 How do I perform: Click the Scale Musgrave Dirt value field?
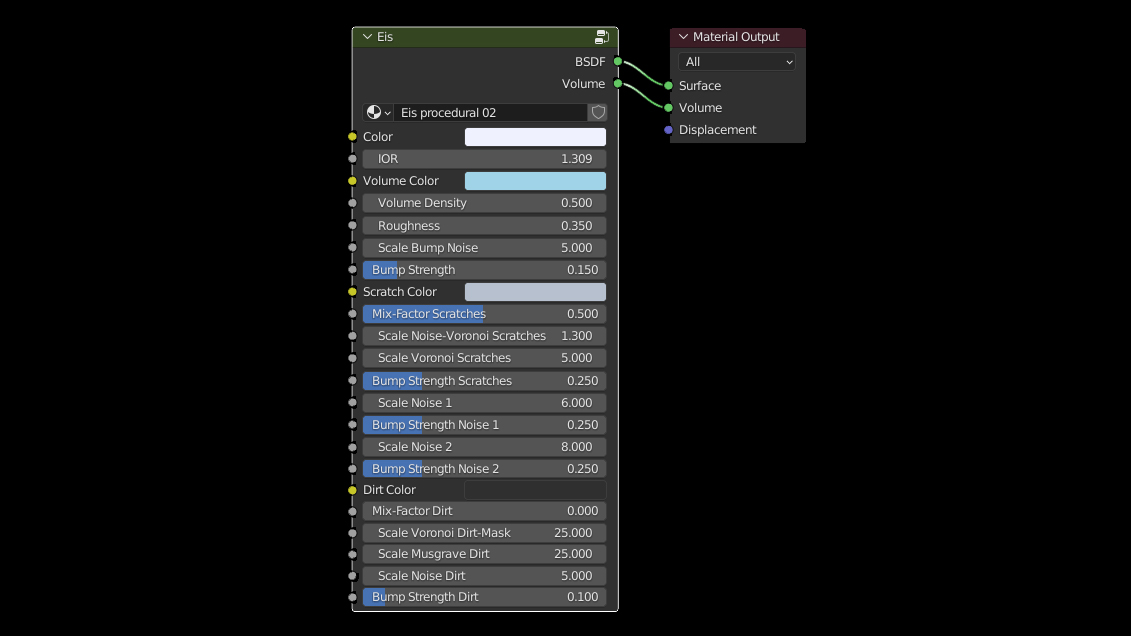click(x=484, y=554)
